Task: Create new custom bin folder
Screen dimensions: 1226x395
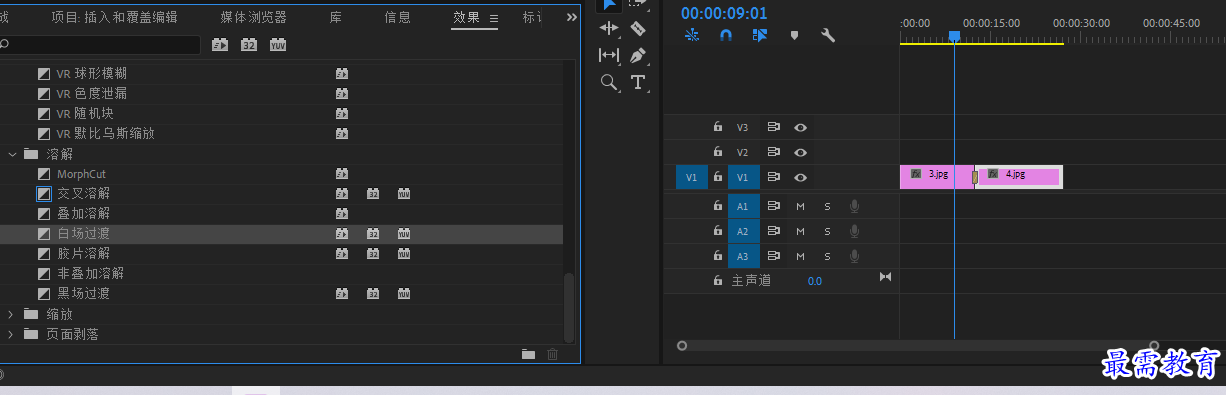Action: tap(528, 354)
